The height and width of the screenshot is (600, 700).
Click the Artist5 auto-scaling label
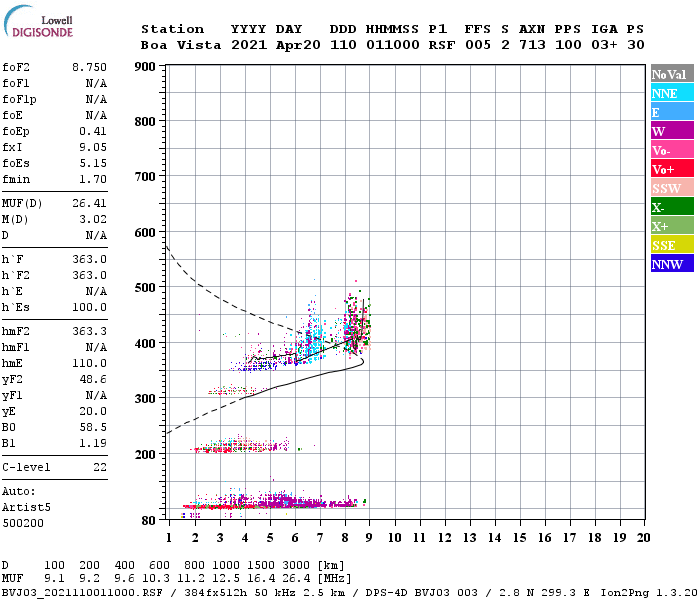(26, 508)
